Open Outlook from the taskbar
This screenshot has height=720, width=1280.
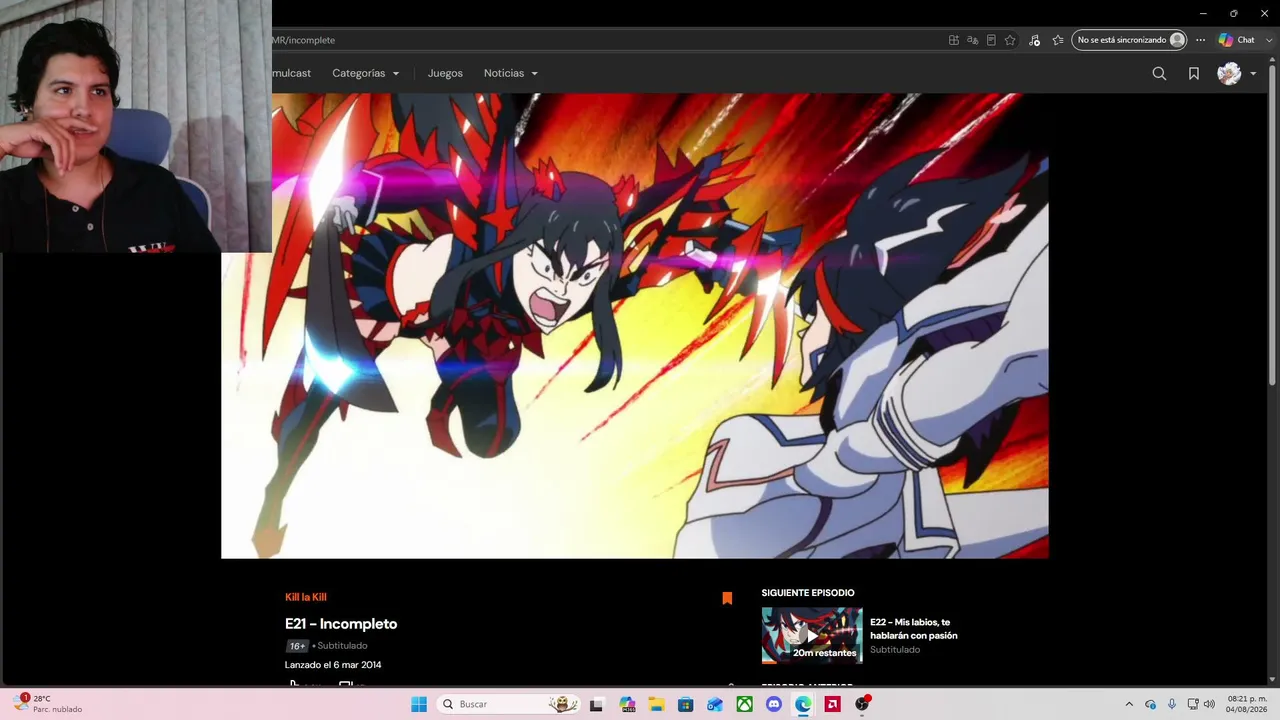click(x=715, y=704)
